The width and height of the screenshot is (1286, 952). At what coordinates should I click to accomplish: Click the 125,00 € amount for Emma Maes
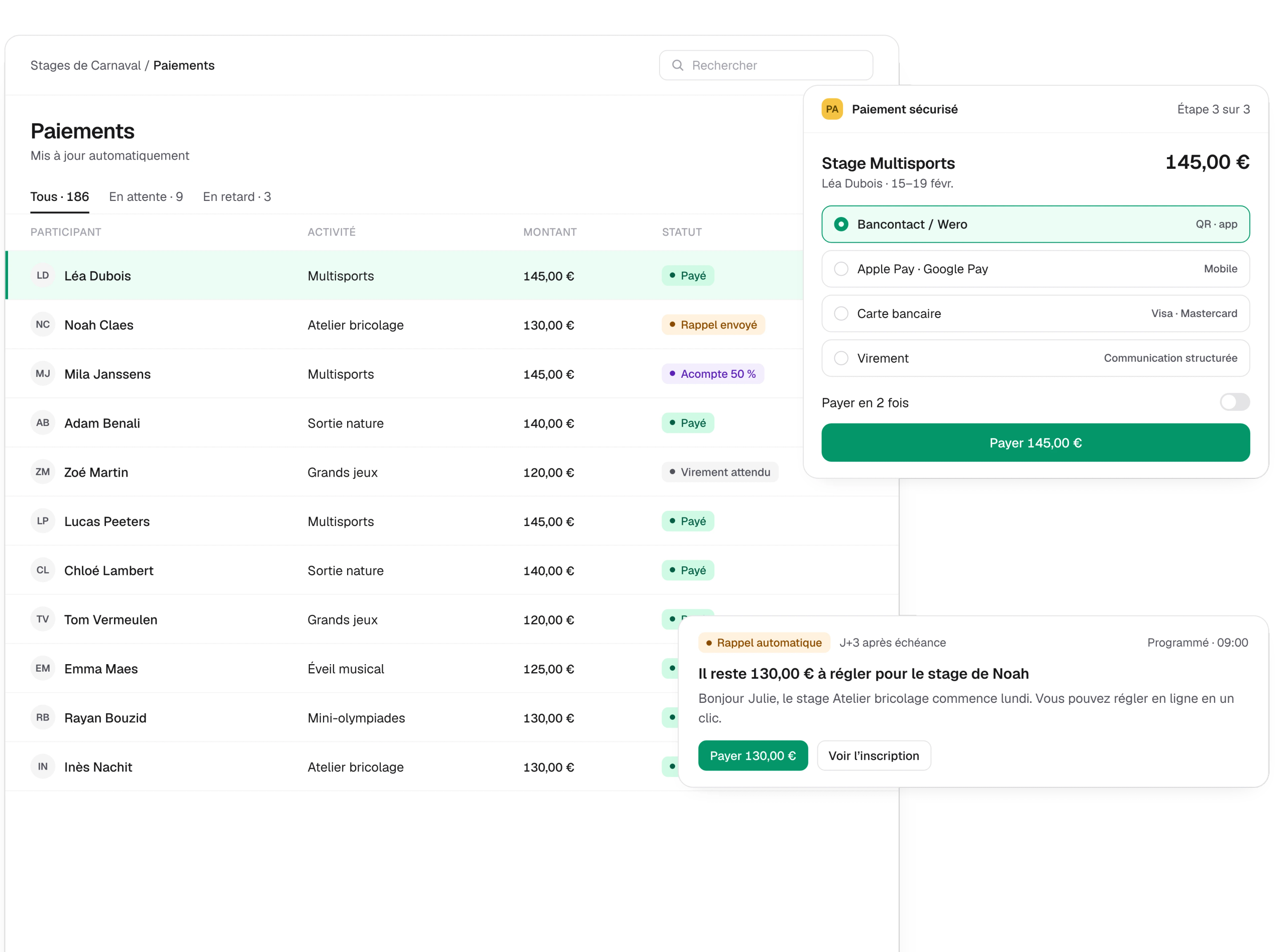549,669
